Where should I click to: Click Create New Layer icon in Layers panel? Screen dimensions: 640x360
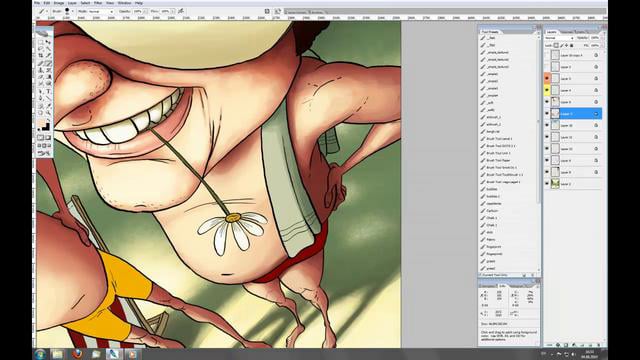coord(591,345)
